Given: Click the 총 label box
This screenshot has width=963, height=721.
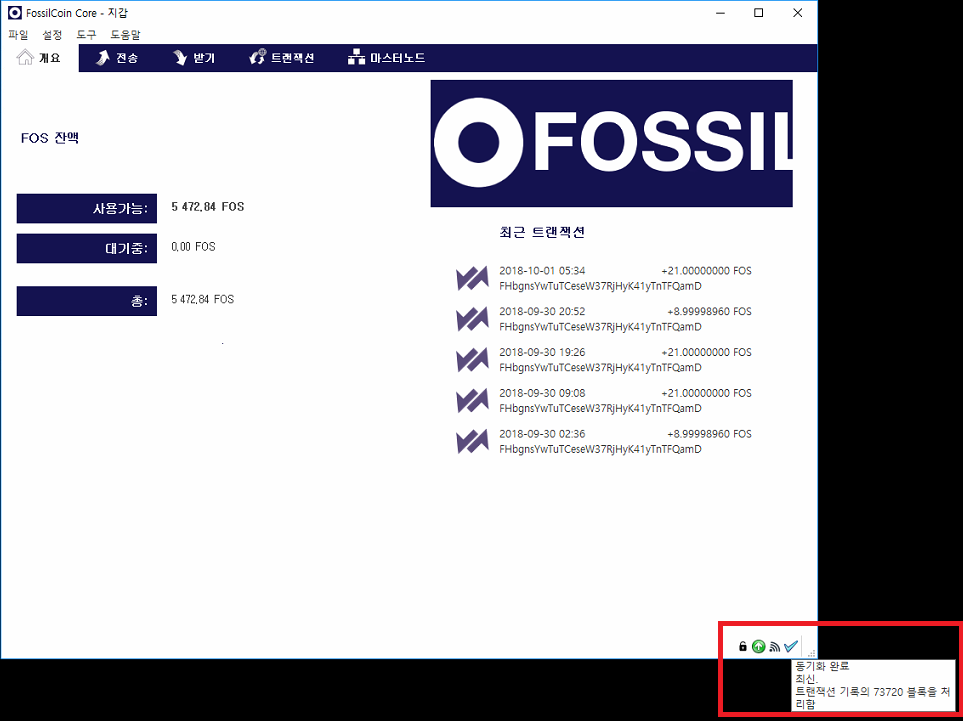Looking at the screenshot, I should [x=87, y=301].
